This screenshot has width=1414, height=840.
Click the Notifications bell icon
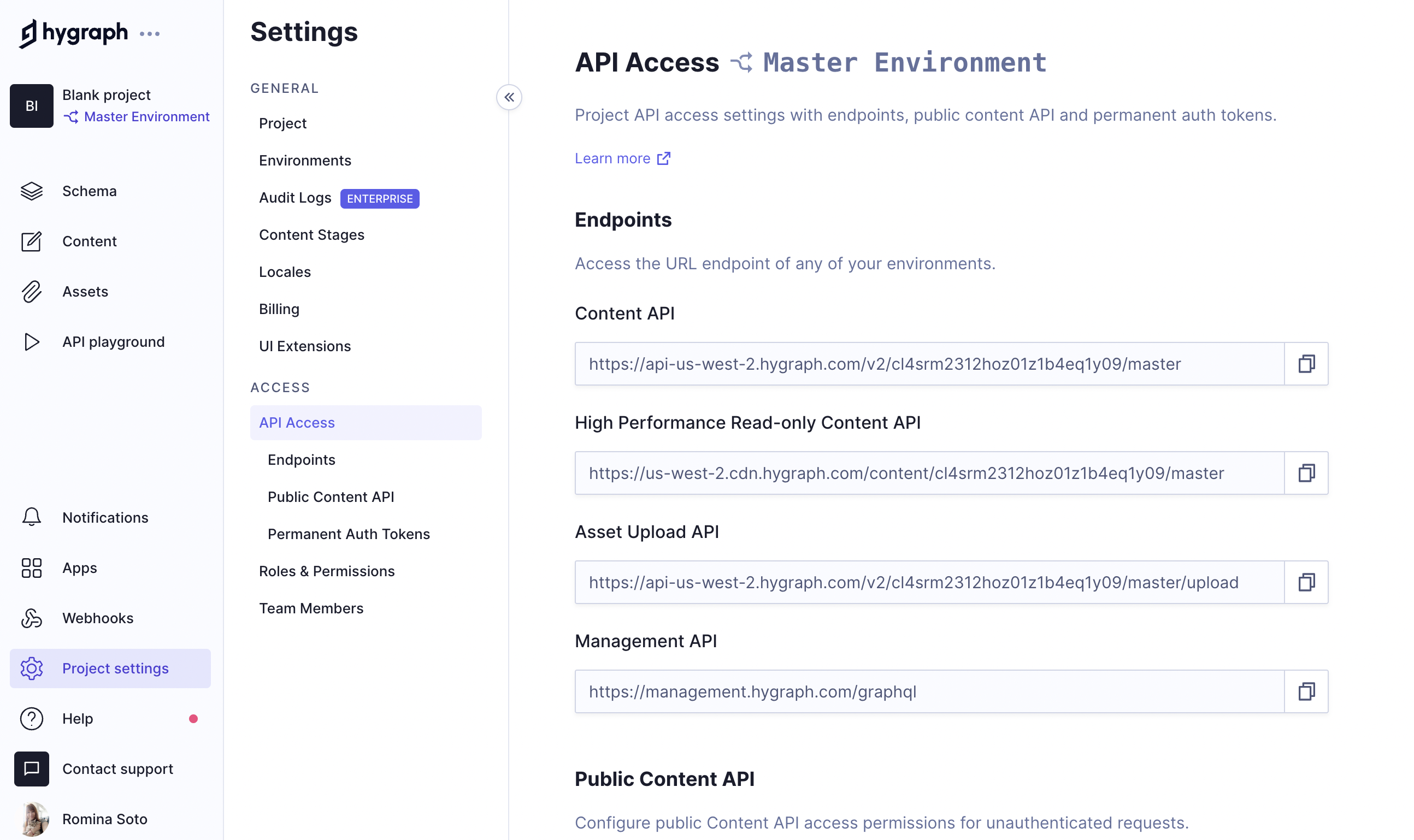pyautogui.click(x=32, y=517)
